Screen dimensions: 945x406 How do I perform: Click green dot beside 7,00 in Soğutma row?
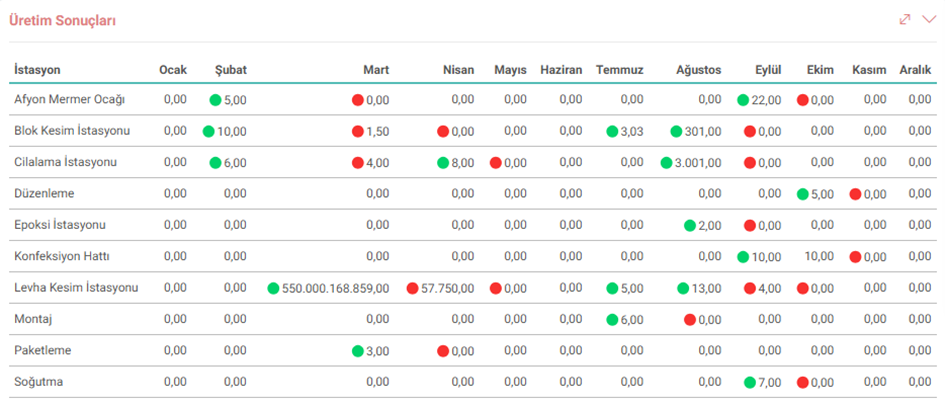pos(750,383)
